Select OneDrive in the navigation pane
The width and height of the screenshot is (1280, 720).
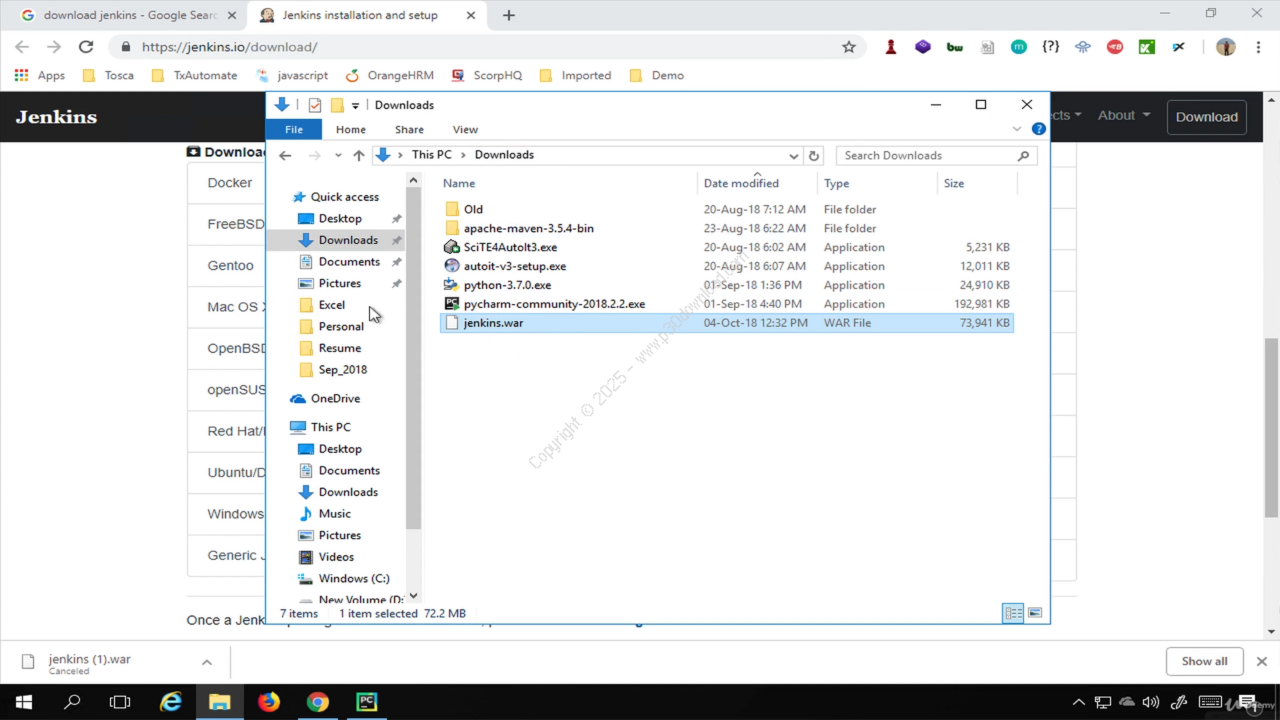tap(335, 398)
